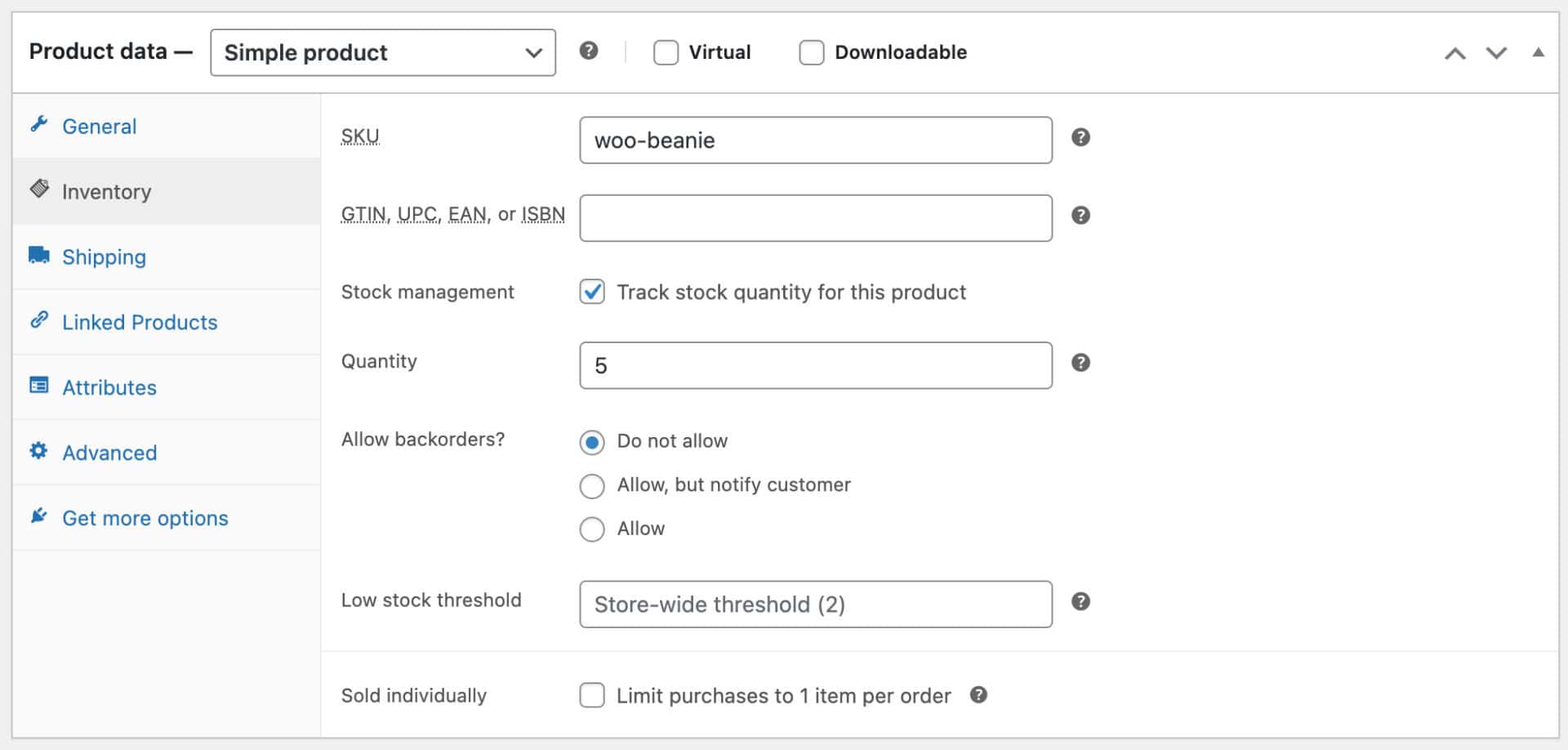Click inside the Quantity field
Screen dimensions: 1568x750
click(x=814, y=365)
